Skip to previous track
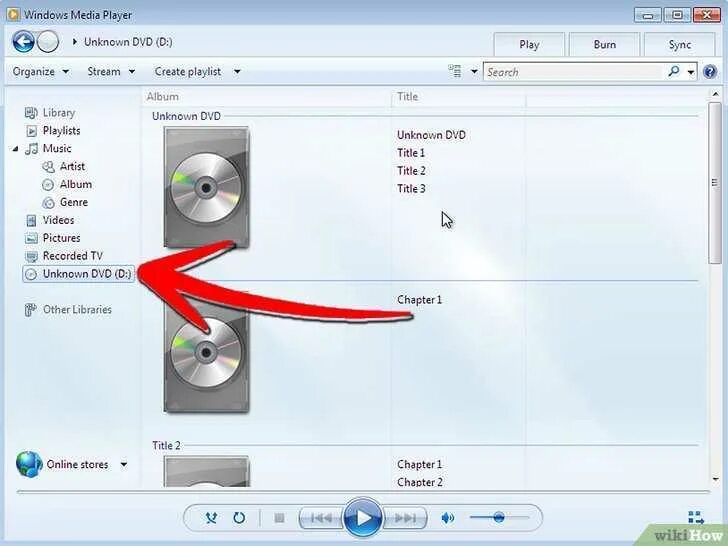728x546 pixels. click(321, 518)
